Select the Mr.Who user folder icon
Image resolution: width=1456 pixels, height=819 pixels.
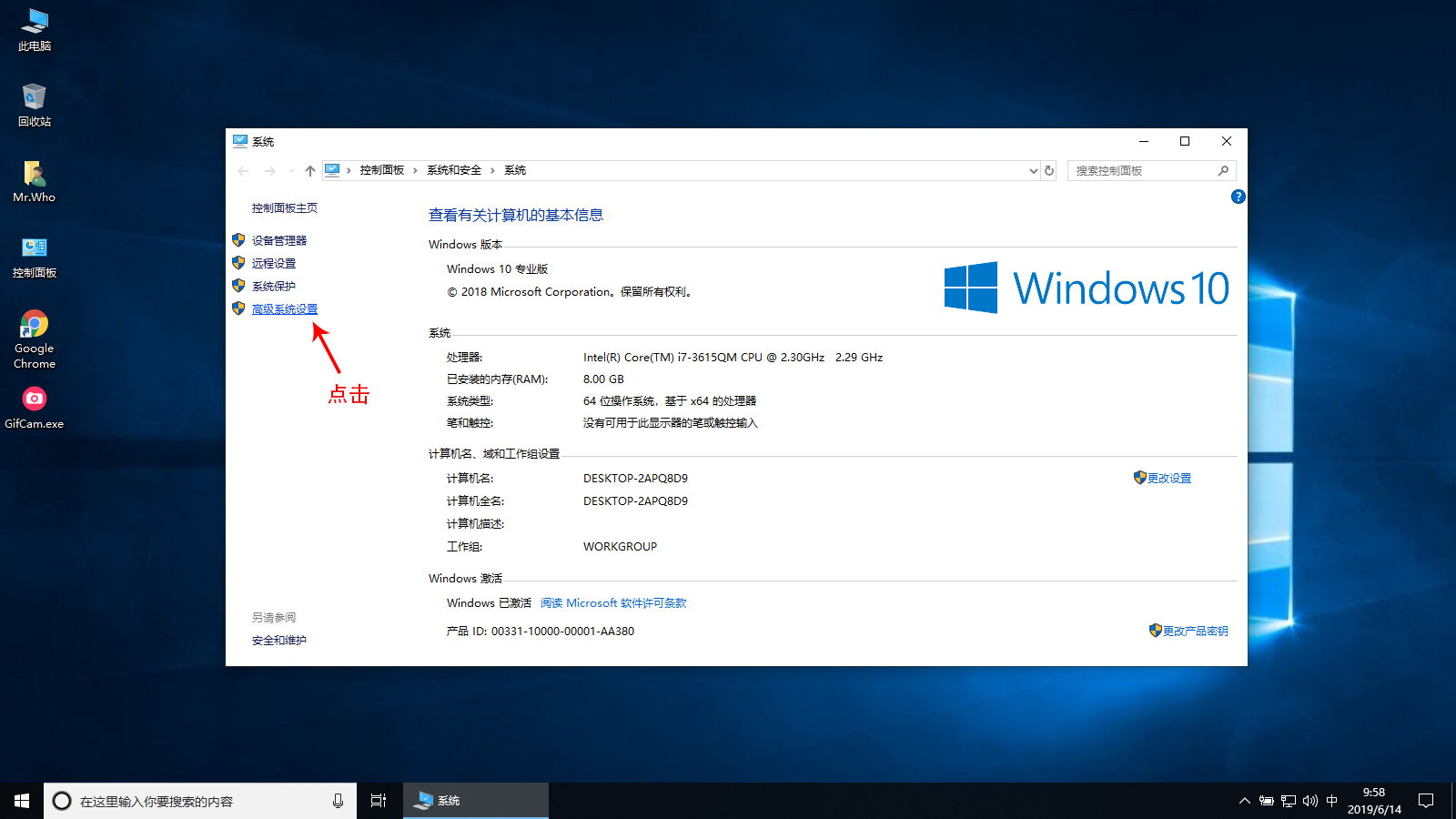(35, 181)
